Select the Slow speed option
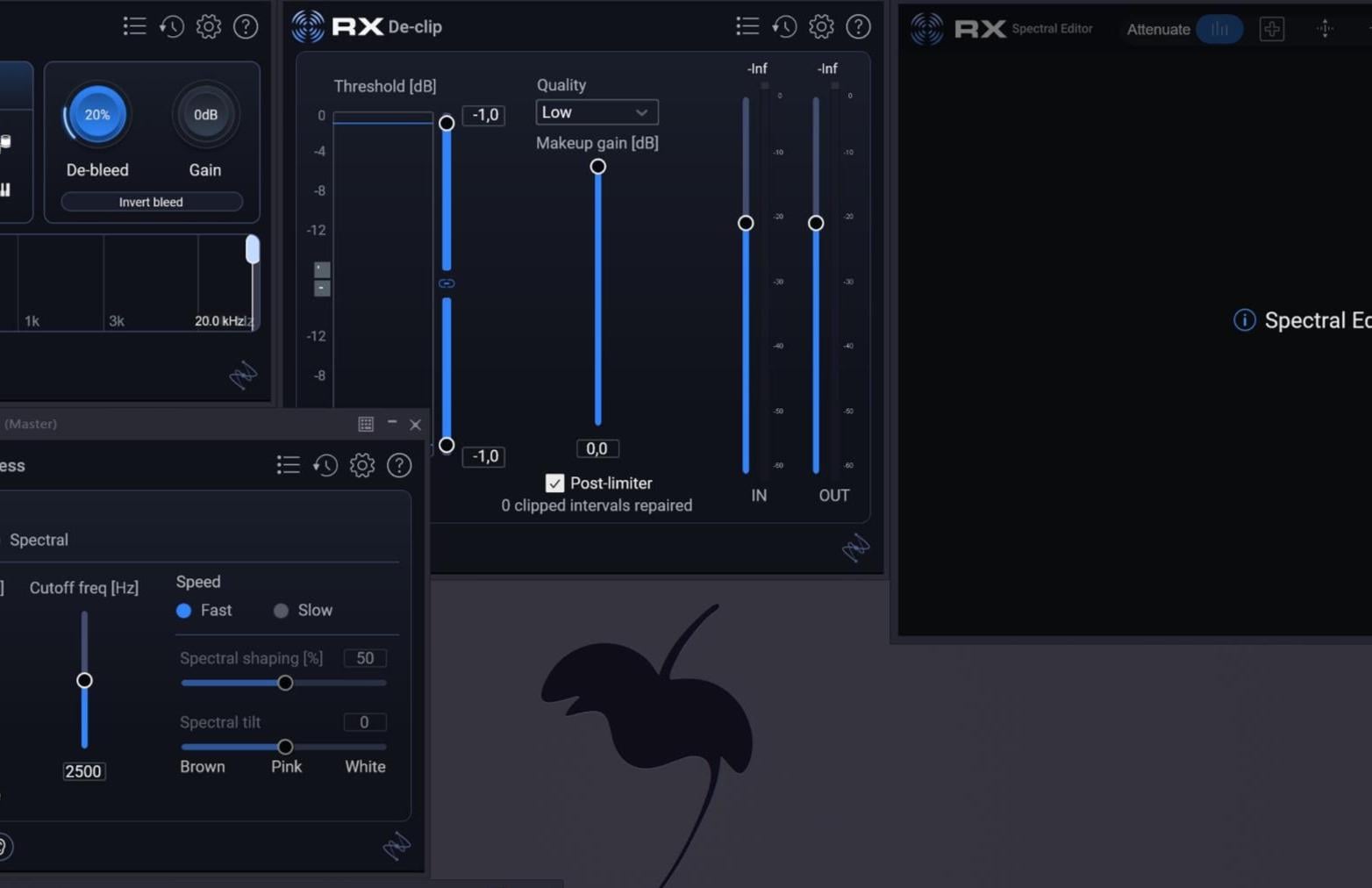The image size is (1372, 888). click(281, 611)
